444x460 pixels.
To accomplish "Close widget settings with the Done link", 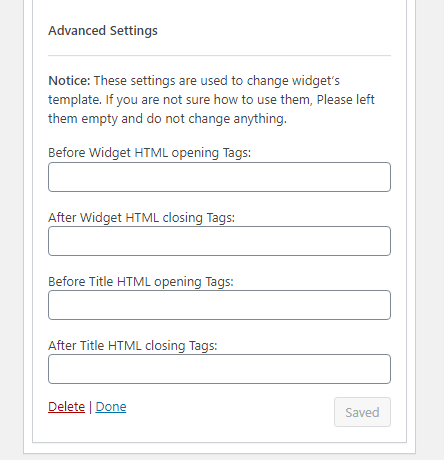I will coord(111,407).
